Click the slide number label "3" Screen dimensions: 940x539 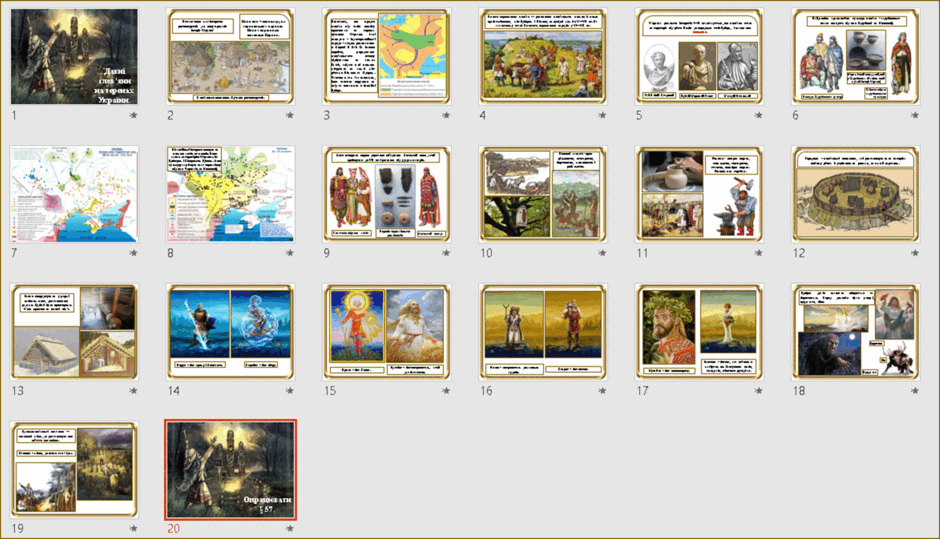[x=327, y=115]
